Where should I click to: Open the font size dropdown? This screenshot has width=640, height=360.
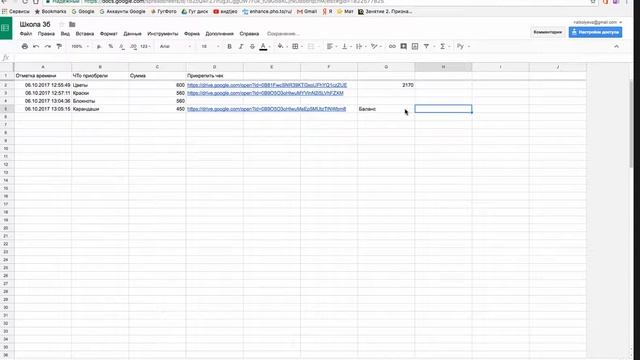[210, 47]
